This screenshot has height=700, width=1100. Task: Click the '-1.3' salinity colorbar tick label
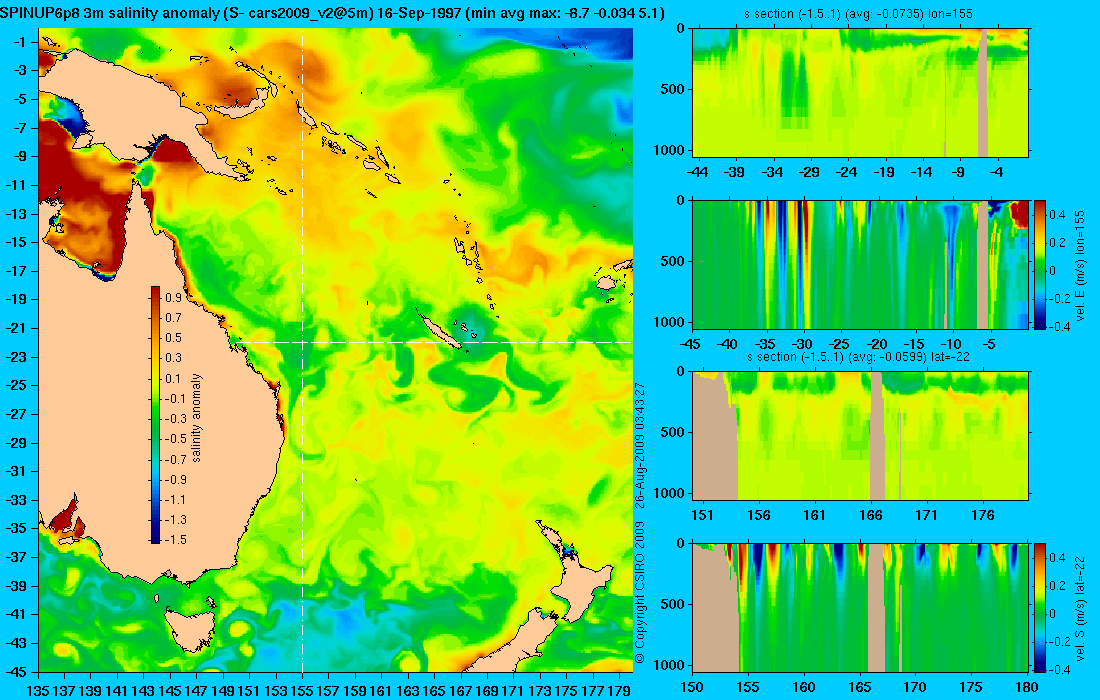pos(175,520)
